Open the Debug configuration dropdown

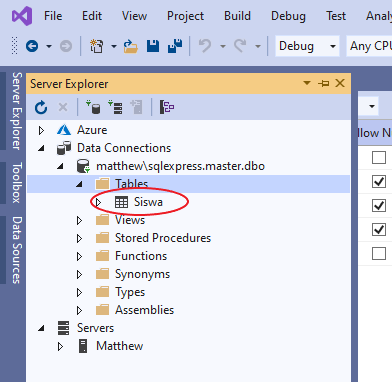[x=307, y=46]
